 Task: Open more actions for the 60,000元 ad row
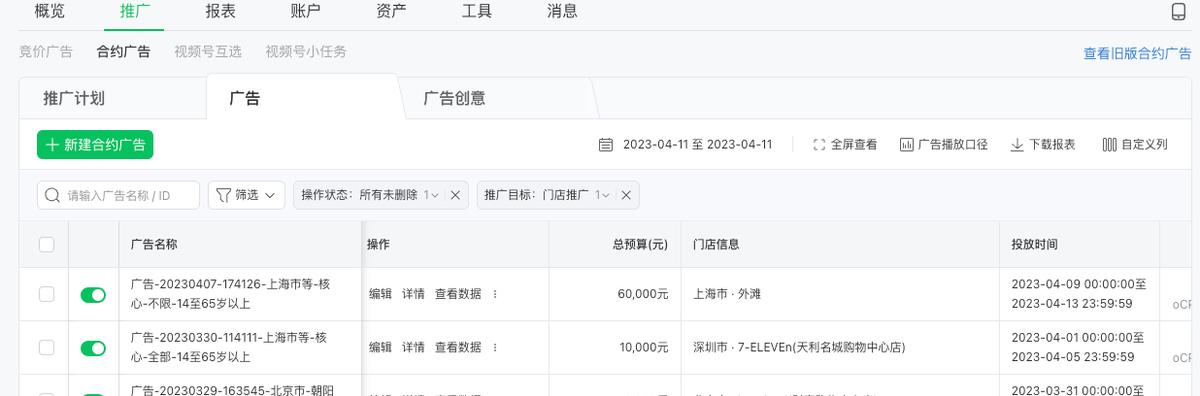coord(495,294)
